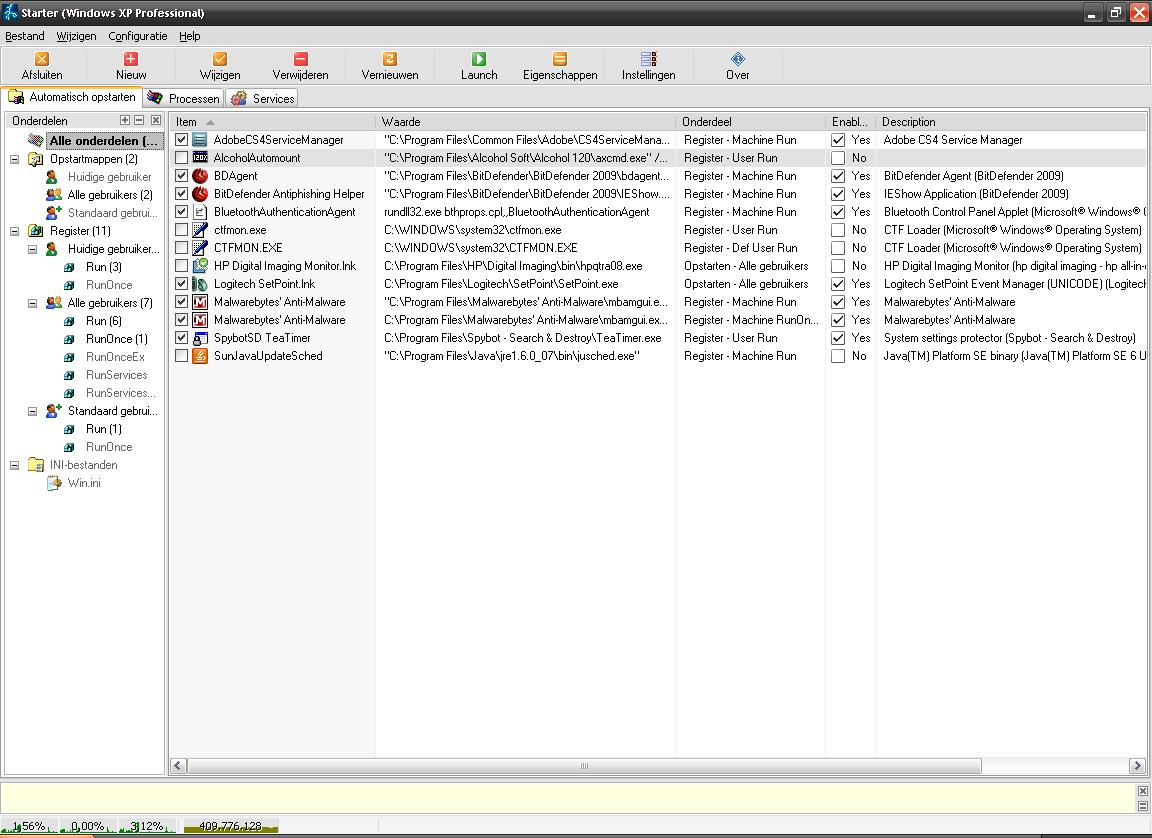
Task: Close the yellow info pane
Action: click(x=1142, y=791)
